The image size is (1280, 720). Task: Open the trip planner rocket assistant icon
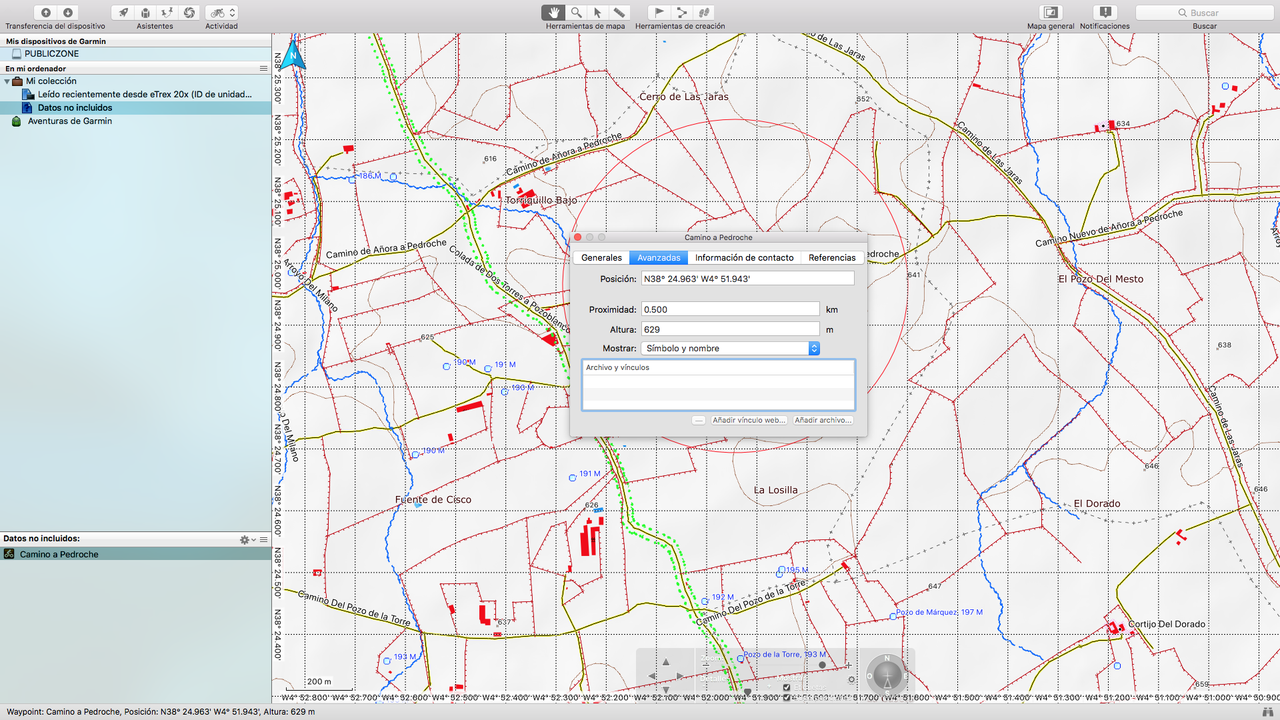(123, 12)
